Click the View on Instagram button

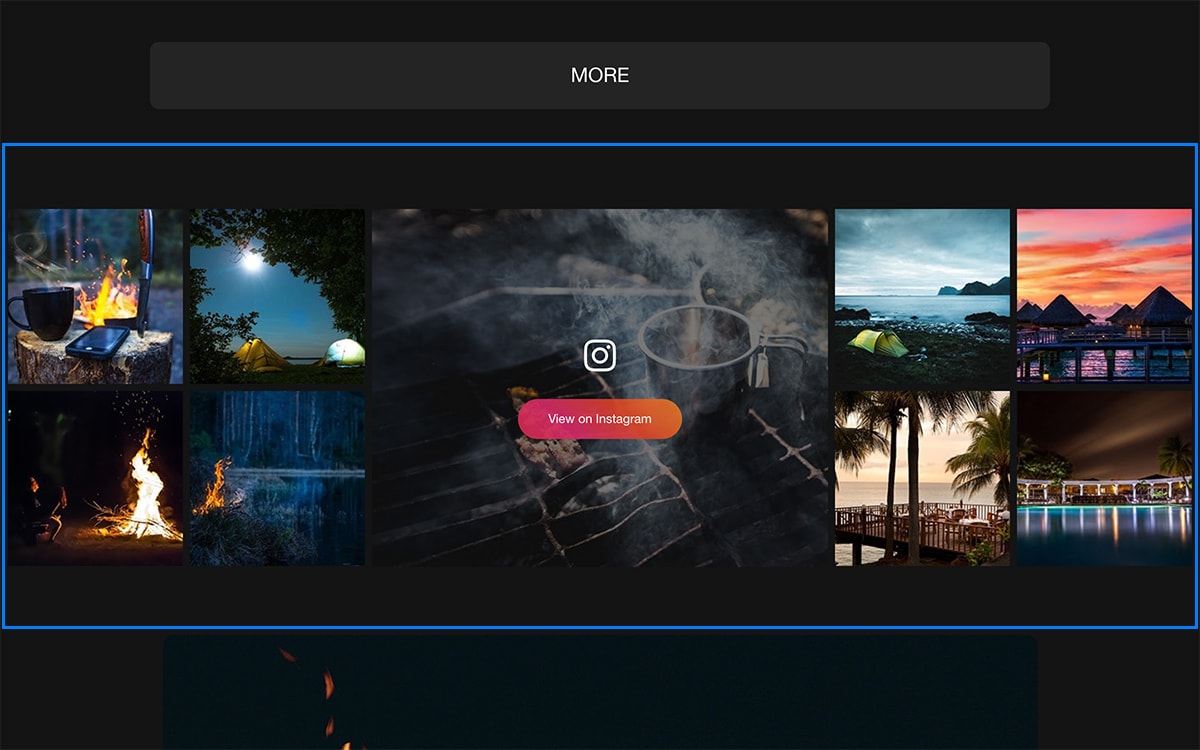click(600, 419)
